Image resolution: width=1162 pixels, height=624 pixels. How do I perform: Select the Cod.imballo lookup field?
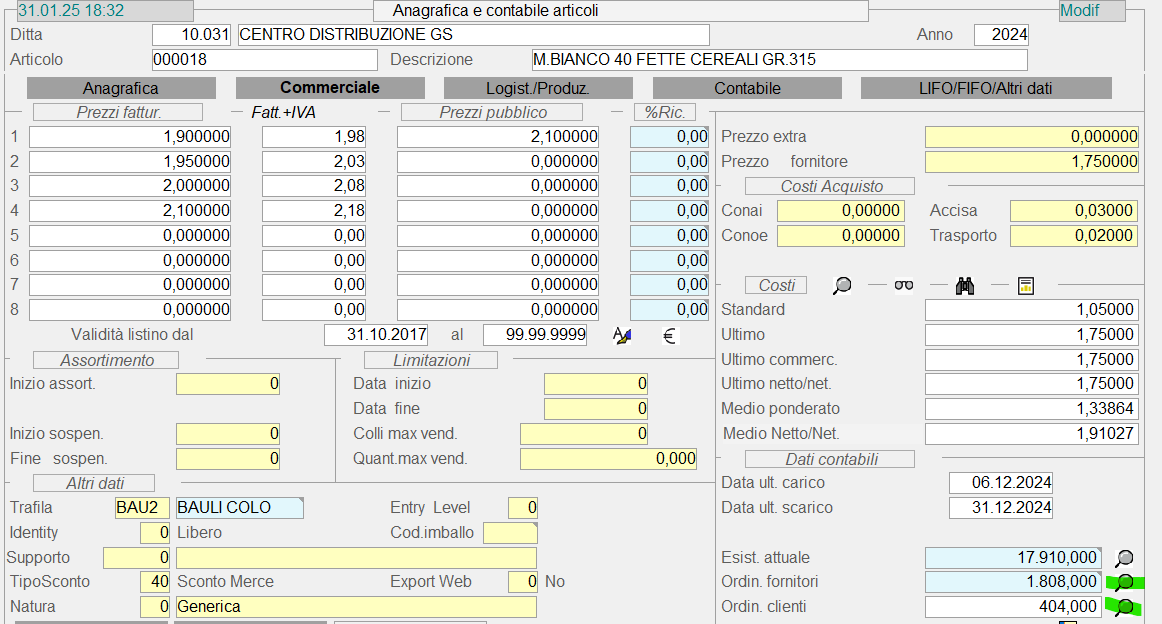click(x=510, y=533)
